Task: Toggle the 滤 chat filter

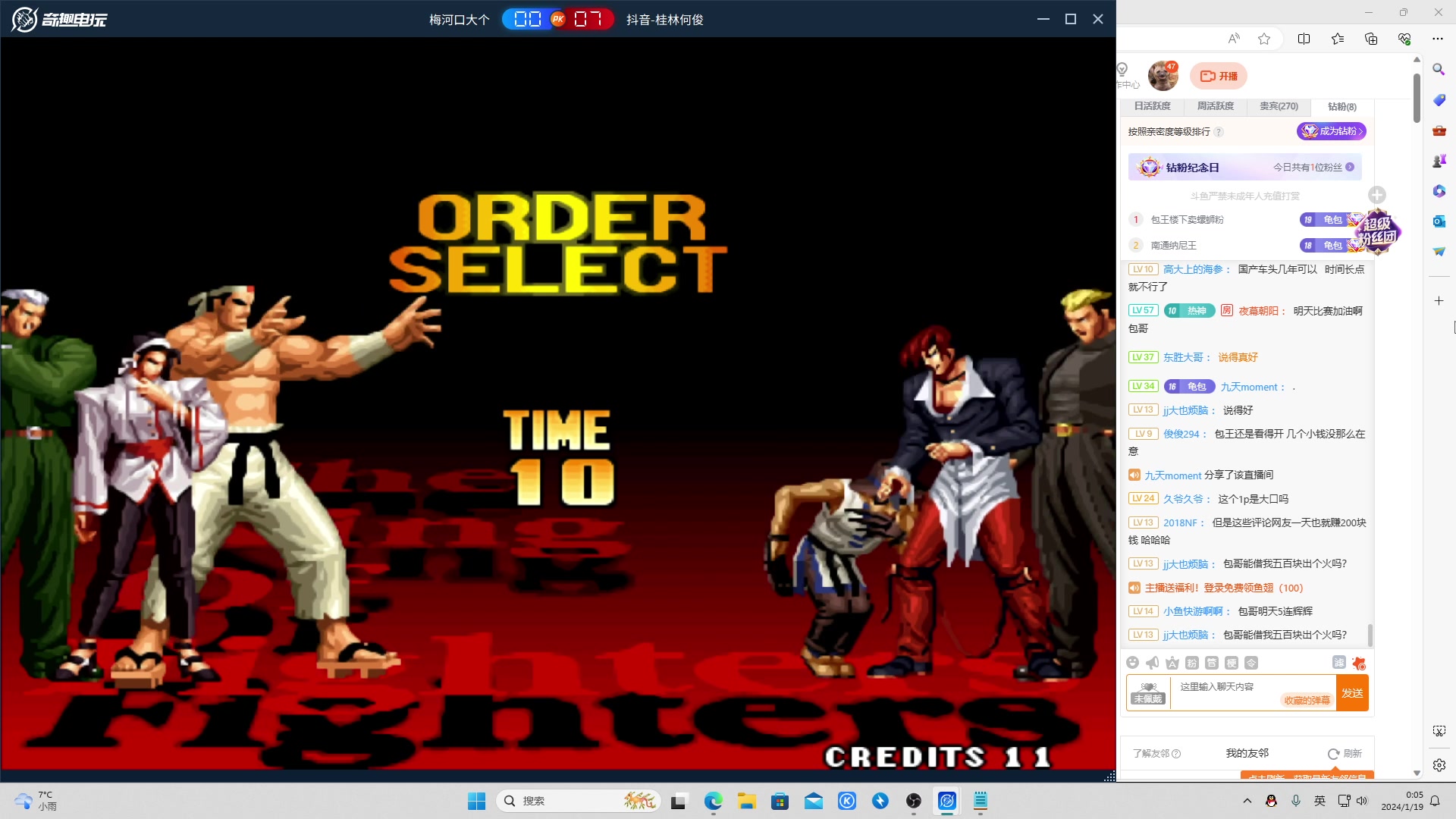Action: 1339,662
